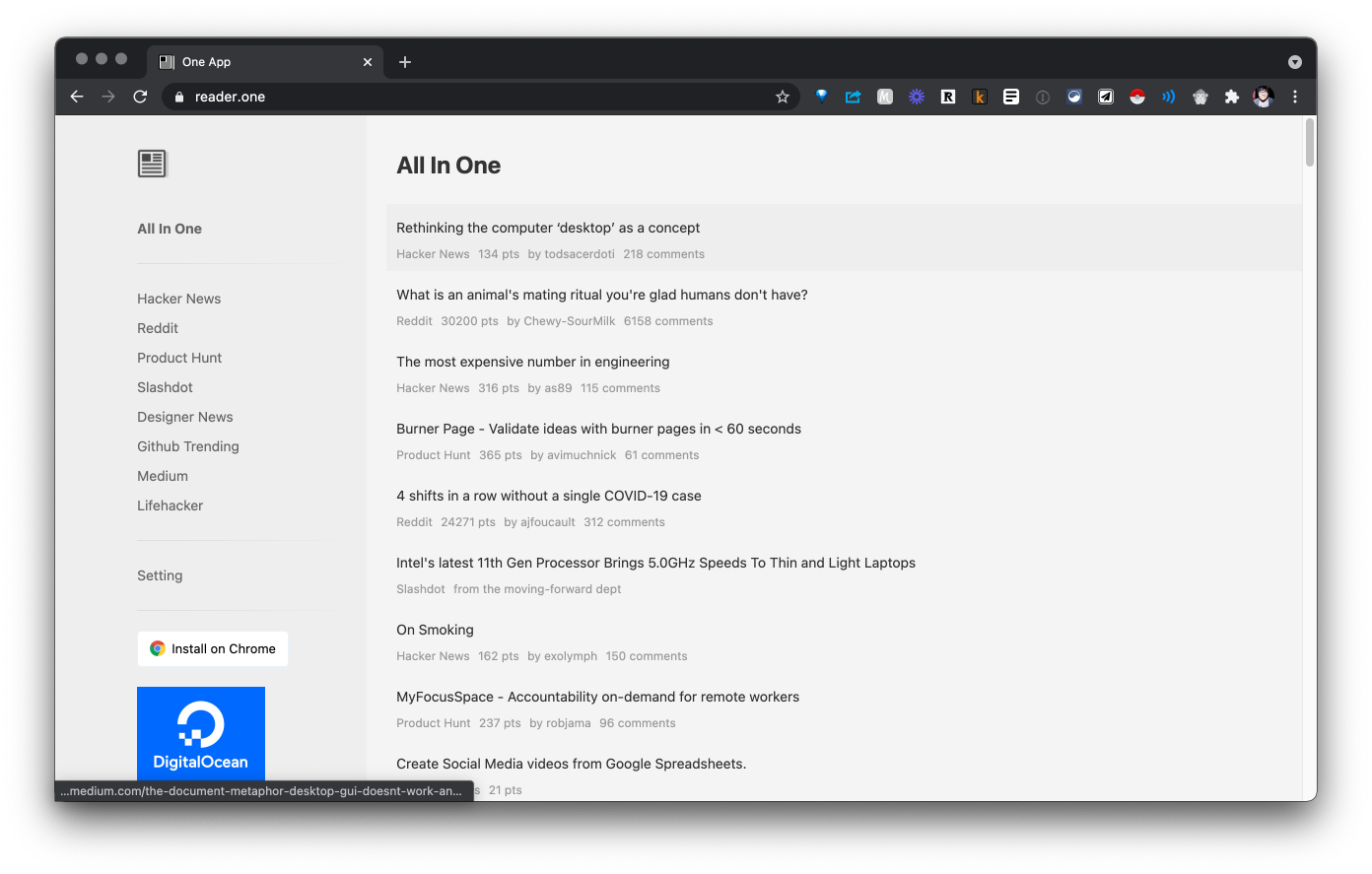Open the Github Trending feed
The height and width of the screenshot is (874, 1372).
coord(188,446)
